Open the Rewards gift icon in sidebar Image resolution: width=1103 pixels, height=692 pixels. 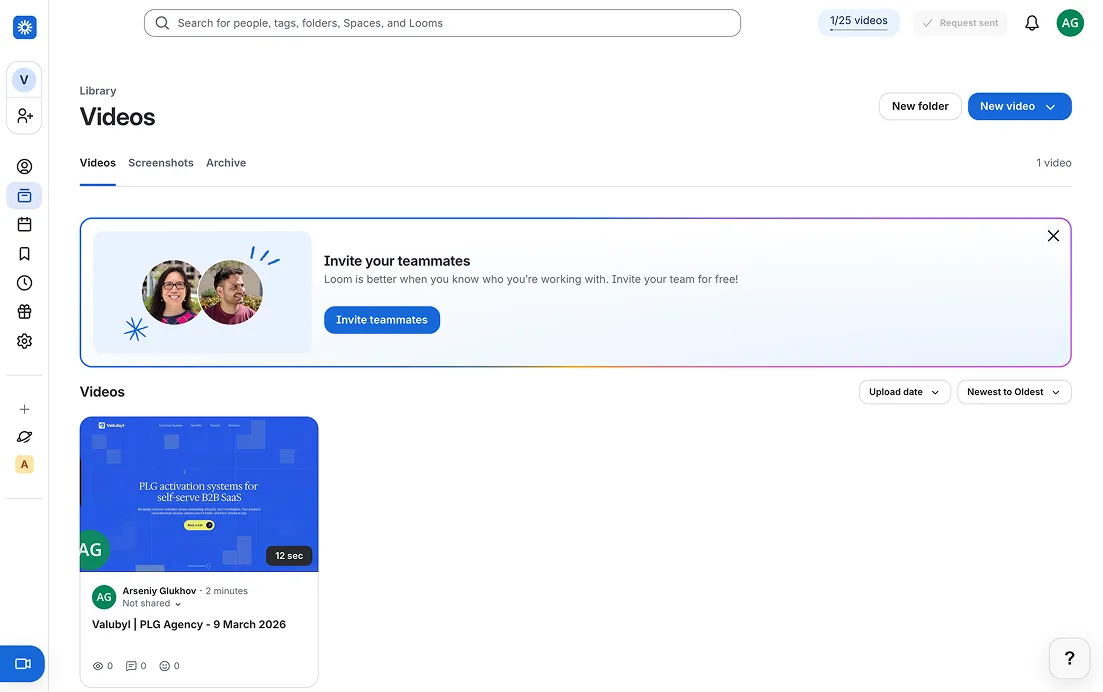pos(24,311)
